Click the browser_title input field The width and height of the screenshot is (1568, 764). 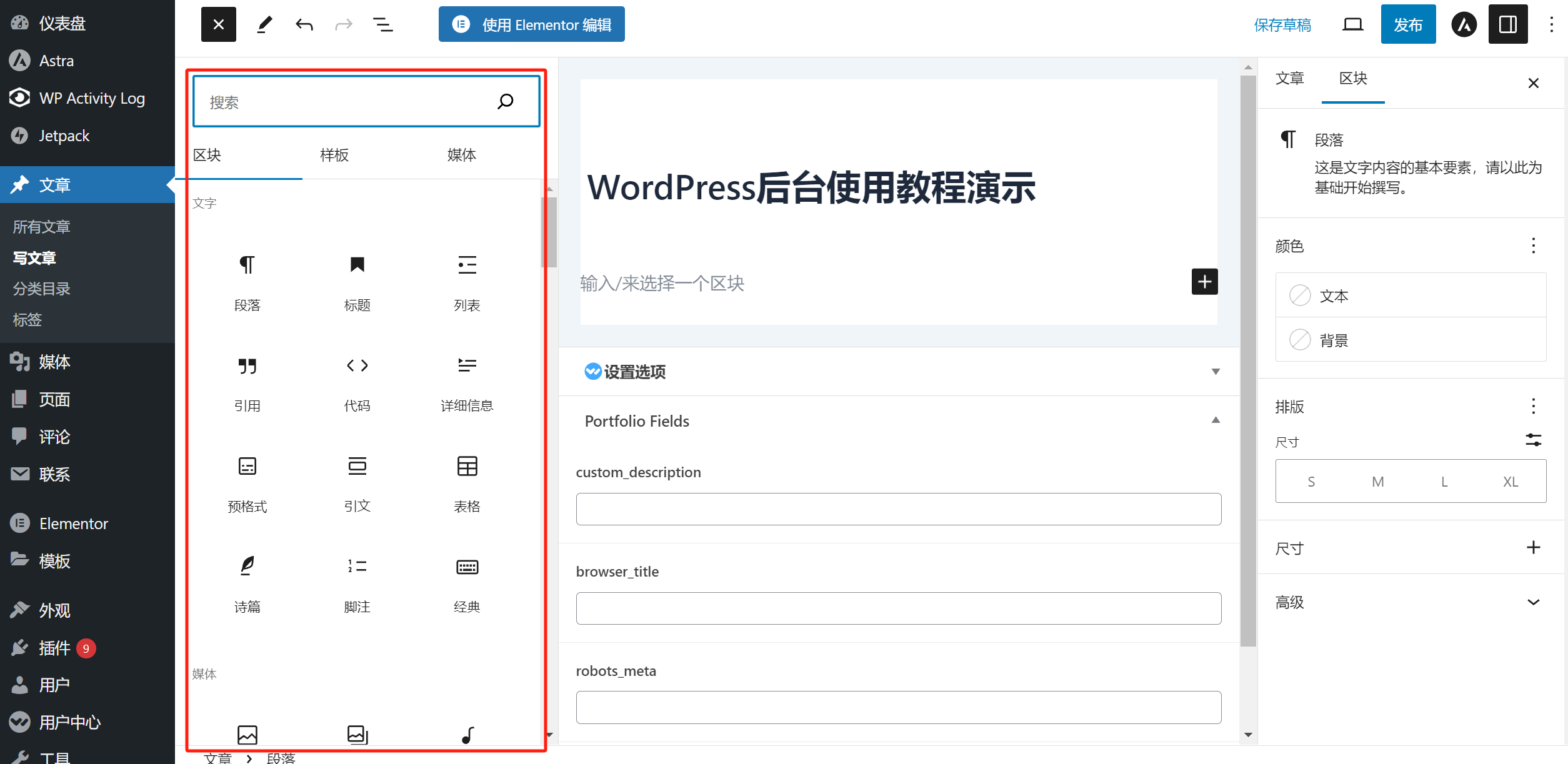click(x=898, y=608)
